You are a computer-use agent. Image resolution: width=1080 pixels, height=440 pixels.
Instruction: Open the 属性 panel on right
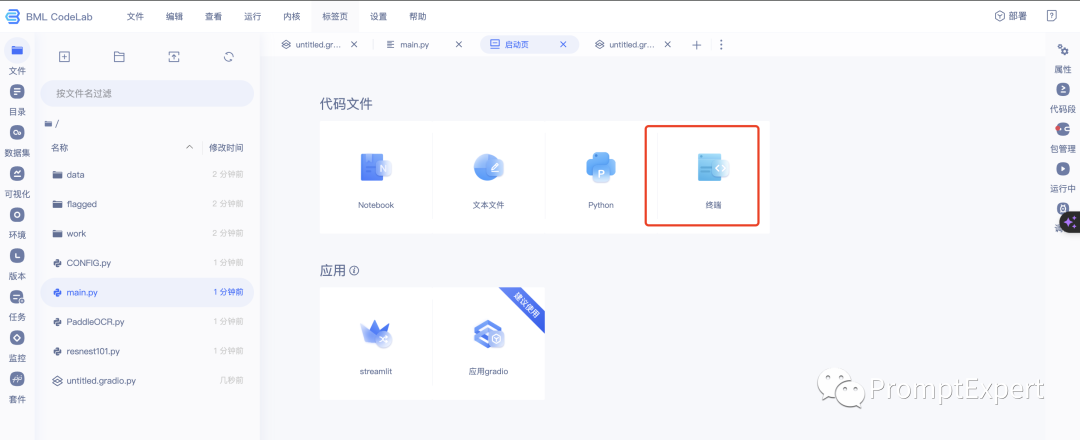point(1063,58)
